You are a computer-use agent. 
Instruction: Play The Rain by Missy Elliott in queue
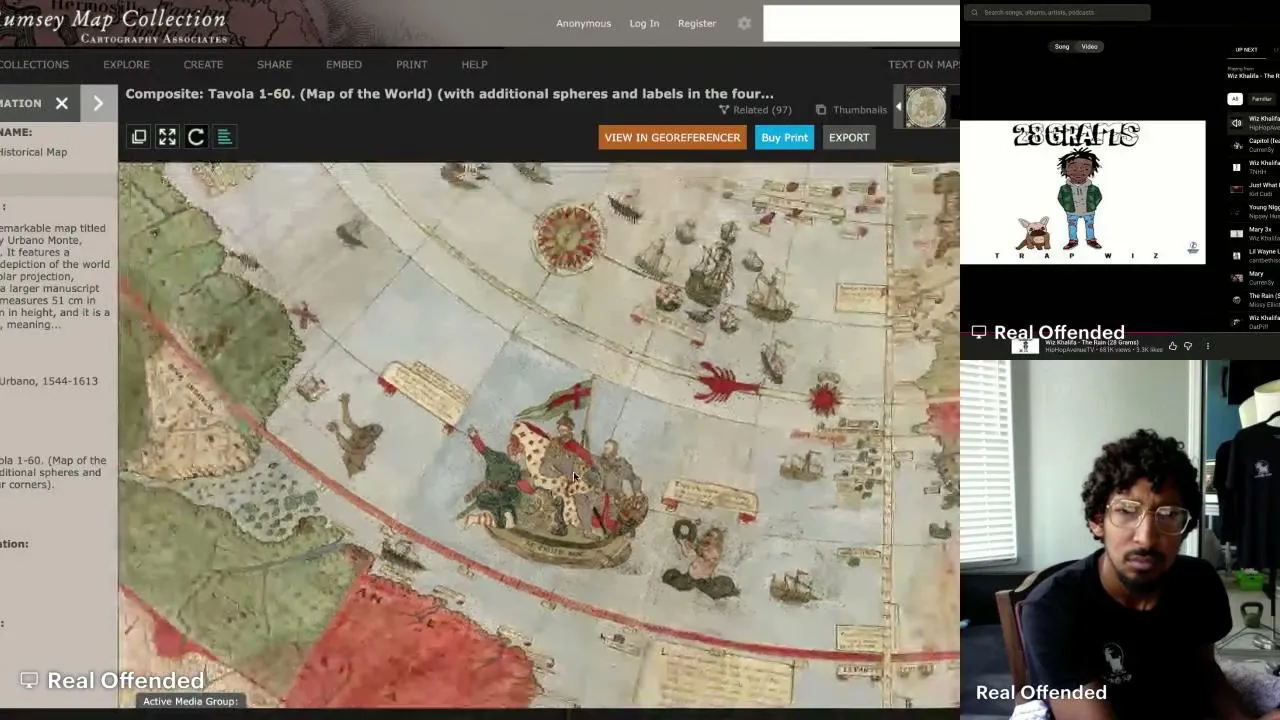[x=1254, y=300]
